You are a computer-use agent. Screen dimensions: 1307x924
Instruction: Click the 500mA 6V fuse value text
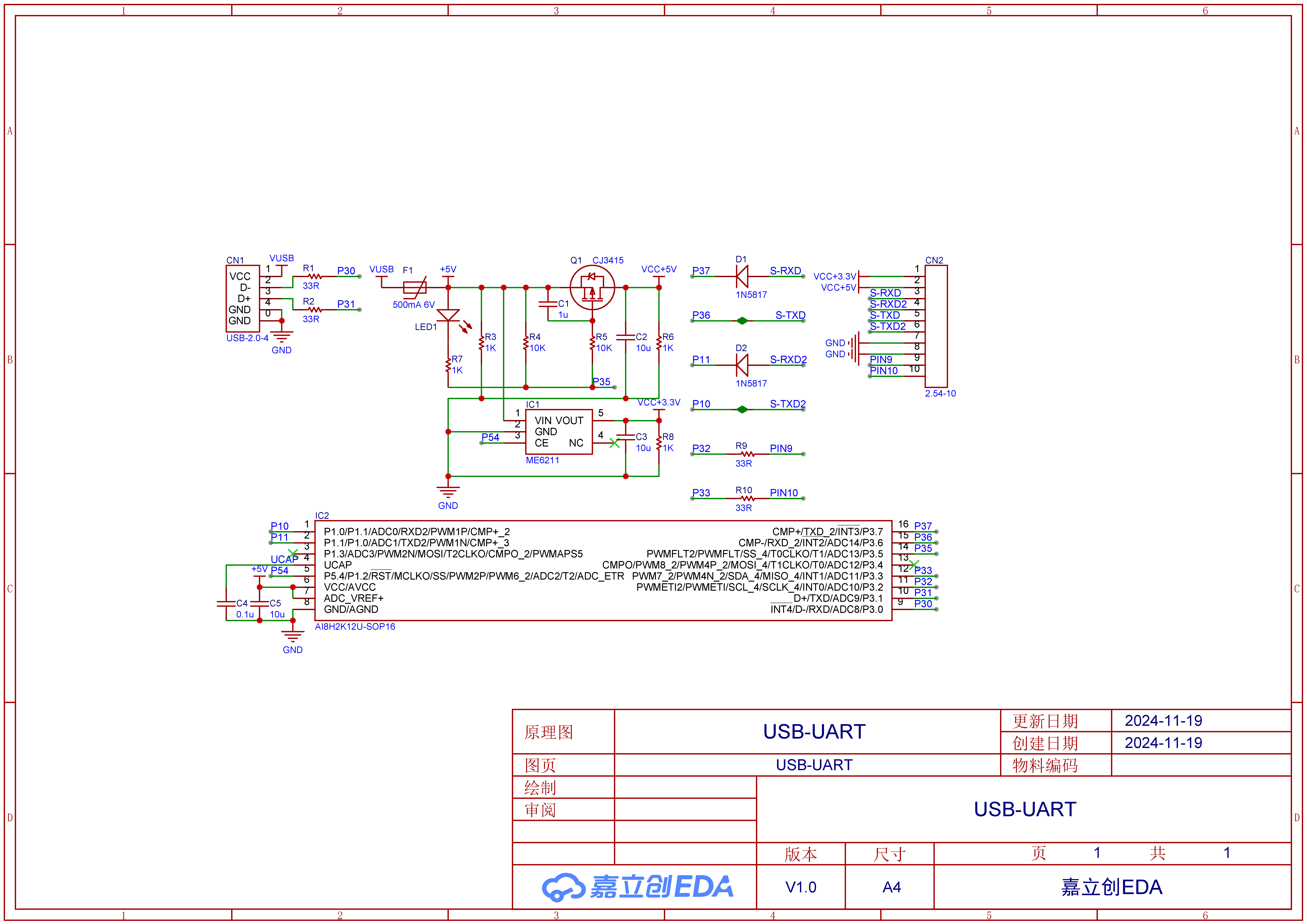(414, 305)
